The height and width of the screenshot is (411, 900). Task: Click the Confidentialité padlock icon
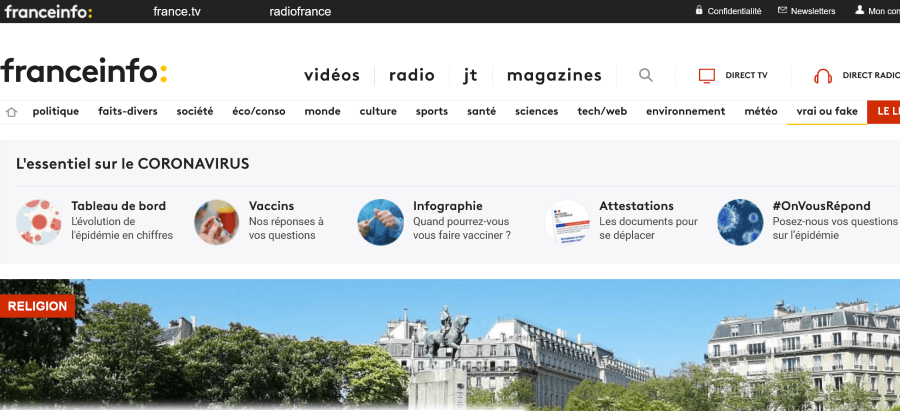[699, 10]
